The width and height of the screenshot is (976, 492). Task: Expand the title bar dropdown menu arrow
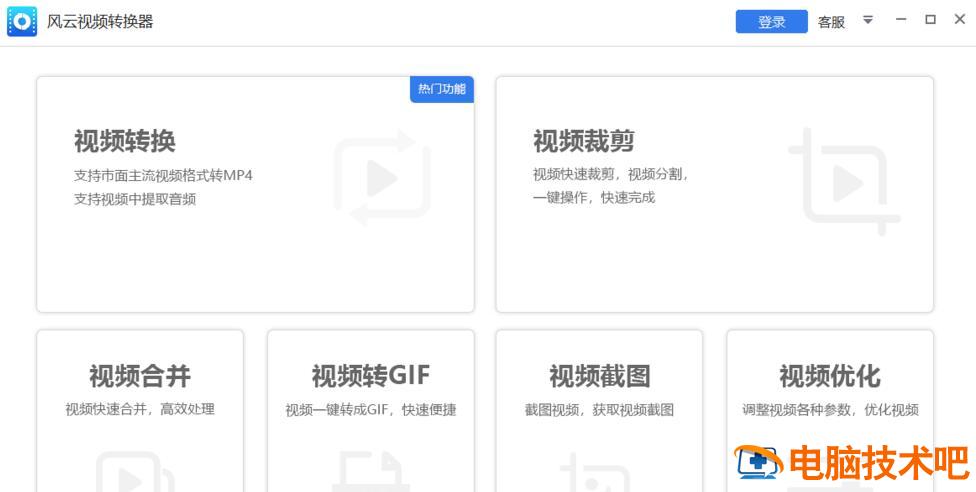coord(868,20)
